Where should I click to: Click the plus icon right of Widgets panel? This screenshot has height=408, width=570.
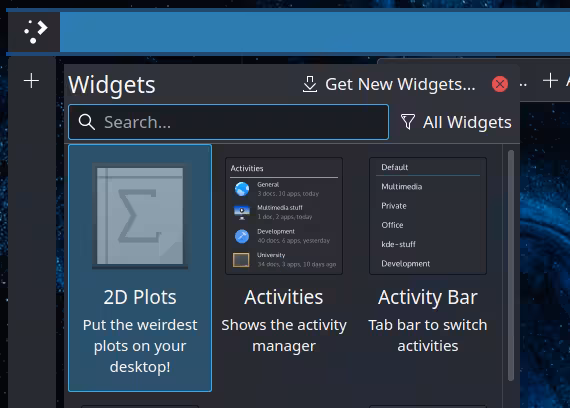click(x=550, y=80)
